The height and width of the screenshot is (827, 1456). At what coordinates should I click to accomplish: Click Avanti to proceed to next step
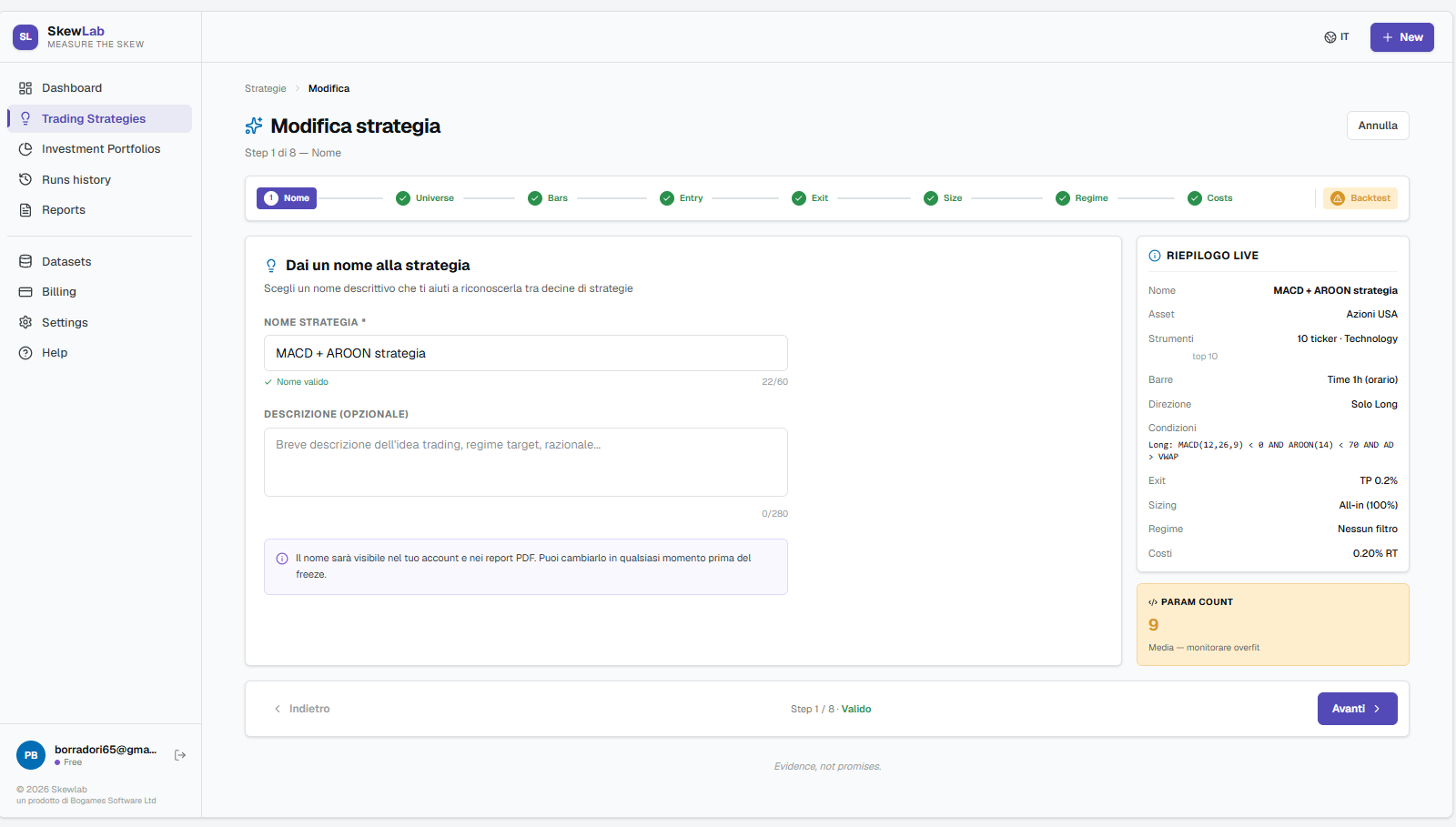[x=1358, y=709]
